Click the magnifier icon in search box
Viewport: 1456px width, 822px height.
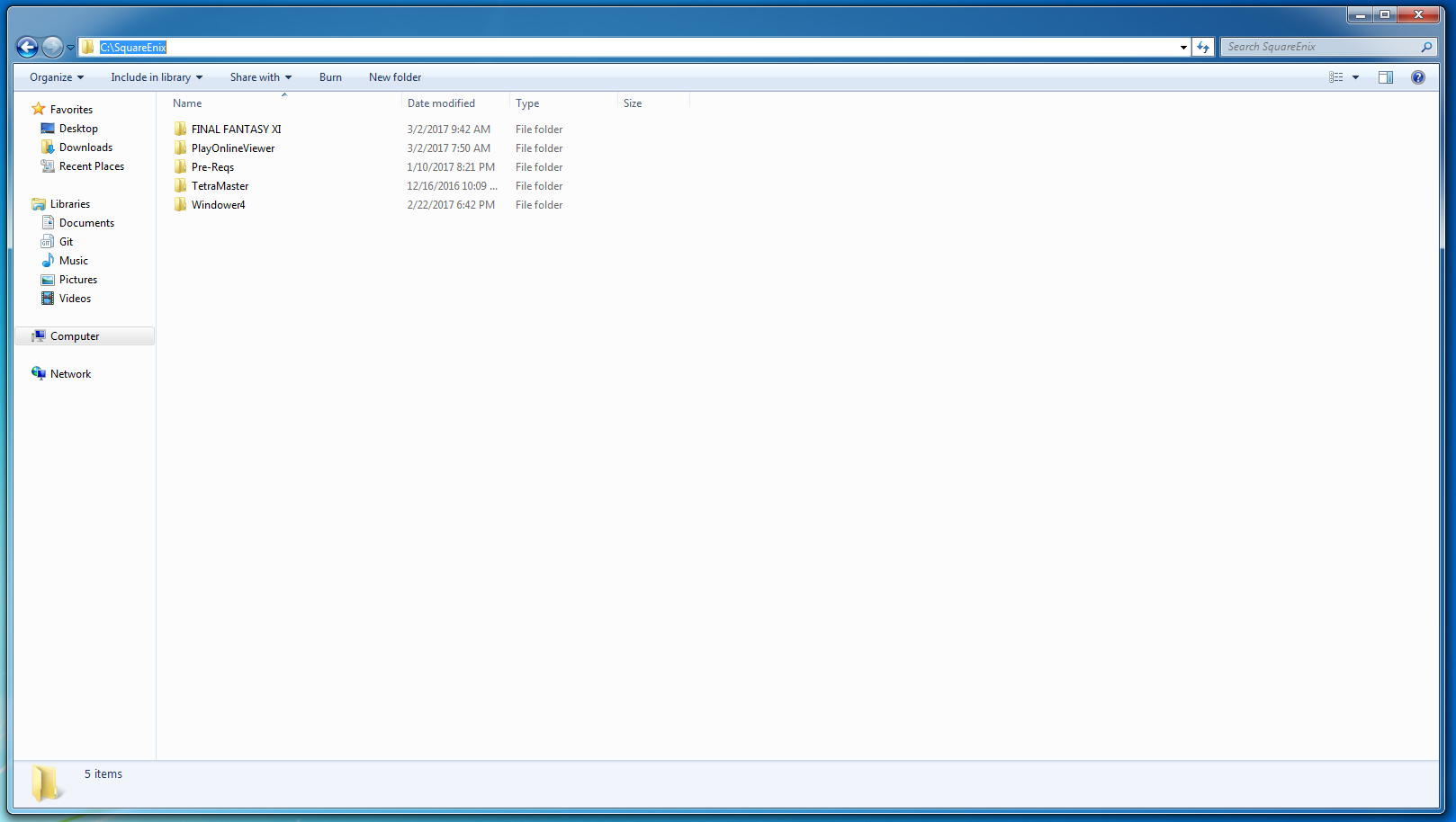coord(1426,47)
